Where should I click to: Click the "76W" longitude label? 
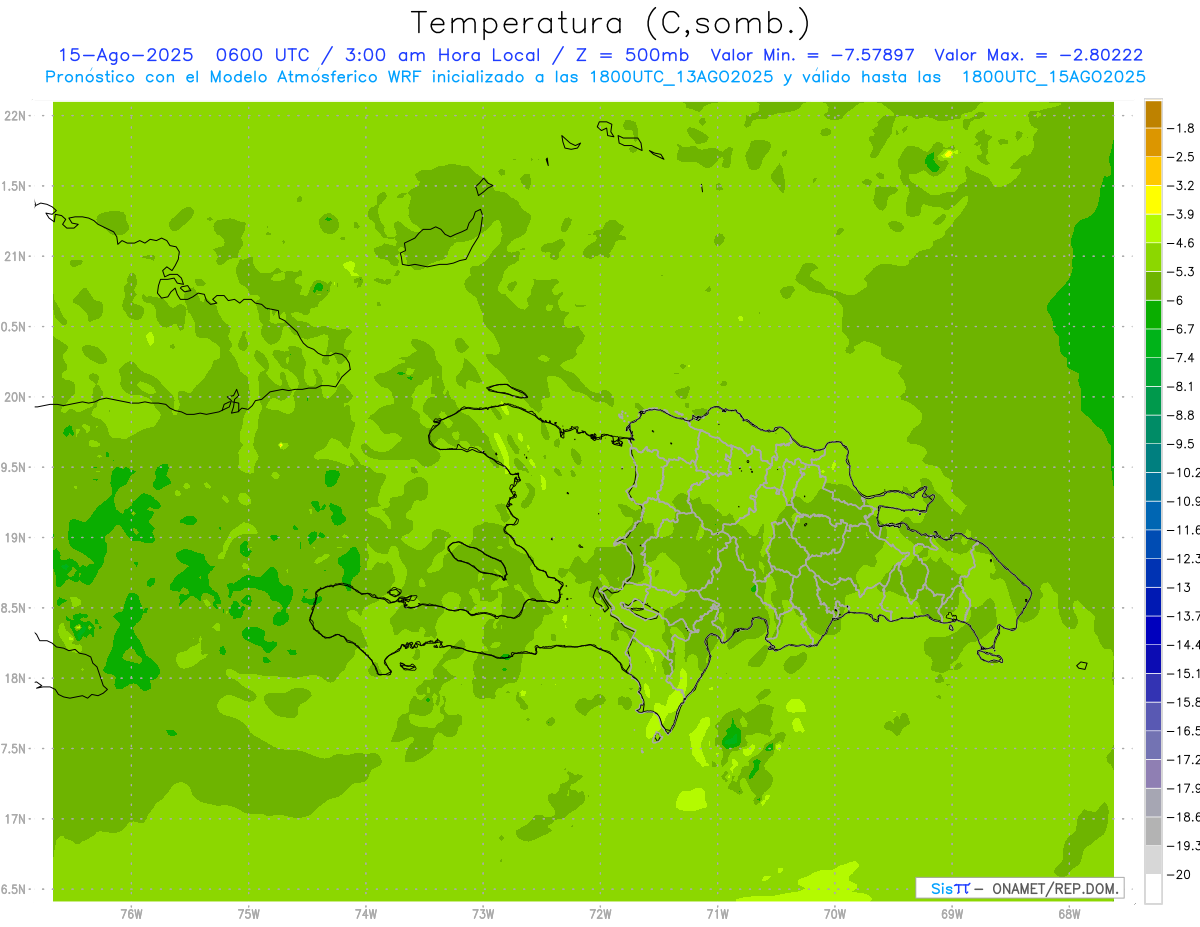coord(131,914)
